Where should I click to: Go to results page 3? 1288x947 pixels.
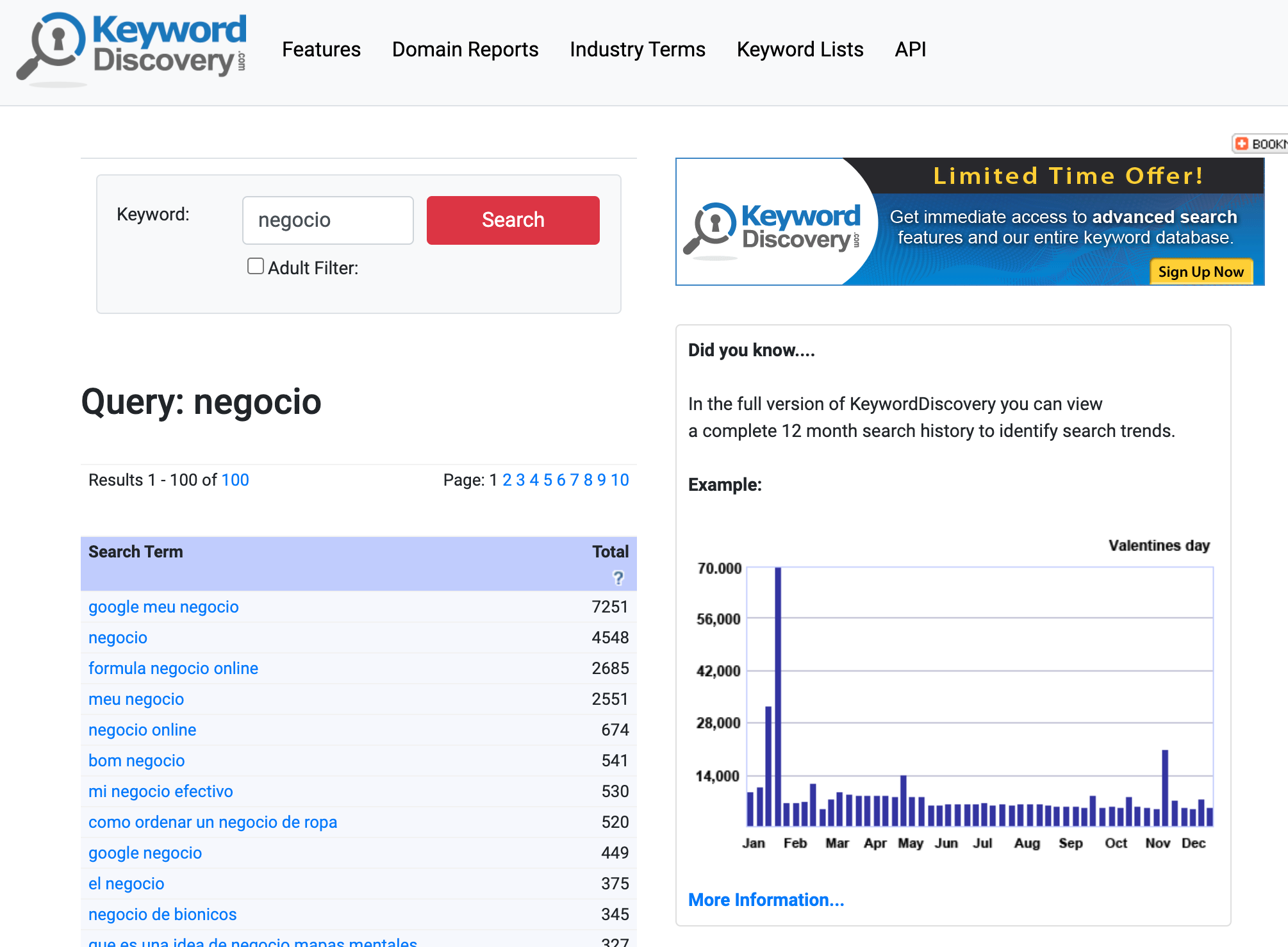[520, 480]
